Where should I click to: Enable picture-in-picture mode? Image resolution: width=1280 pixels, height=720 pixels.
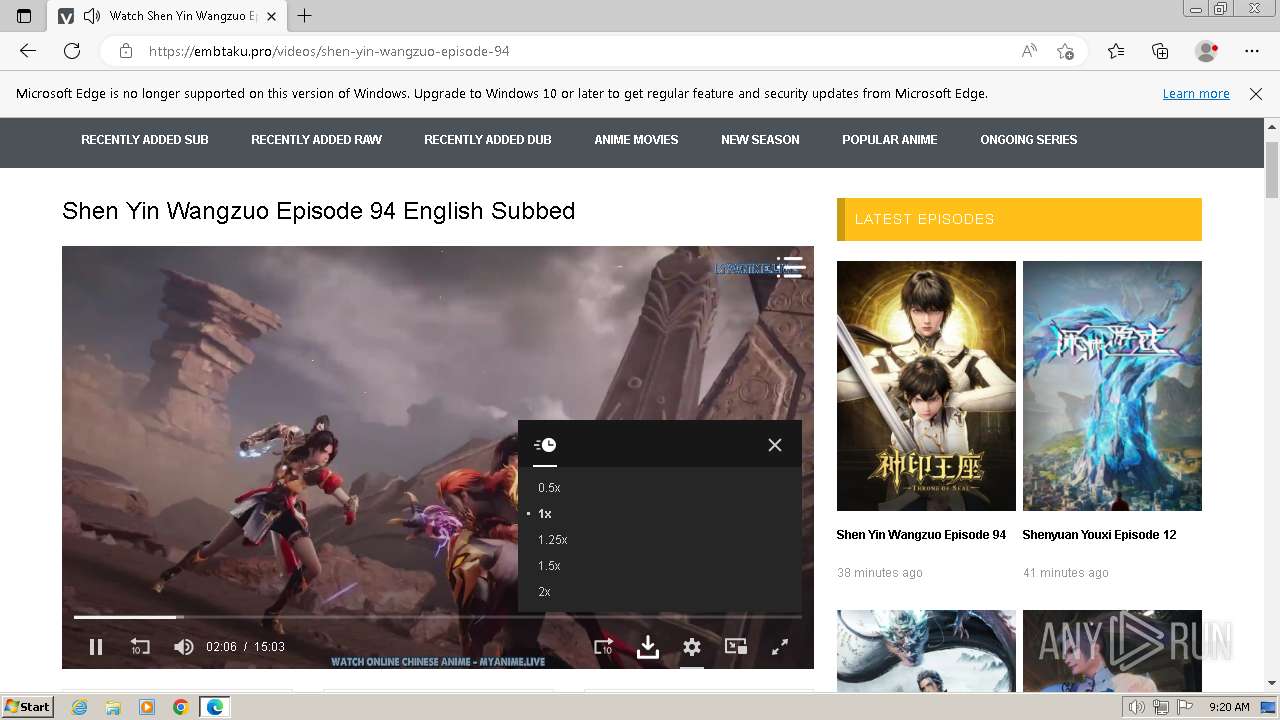pos(736,647)
